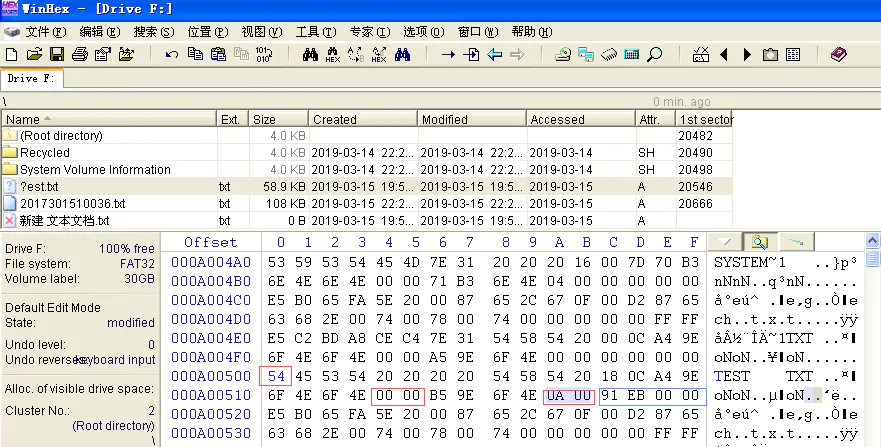
Task: Sort by the Size column header
Action: pyautogui.click(x=278, y=119)
